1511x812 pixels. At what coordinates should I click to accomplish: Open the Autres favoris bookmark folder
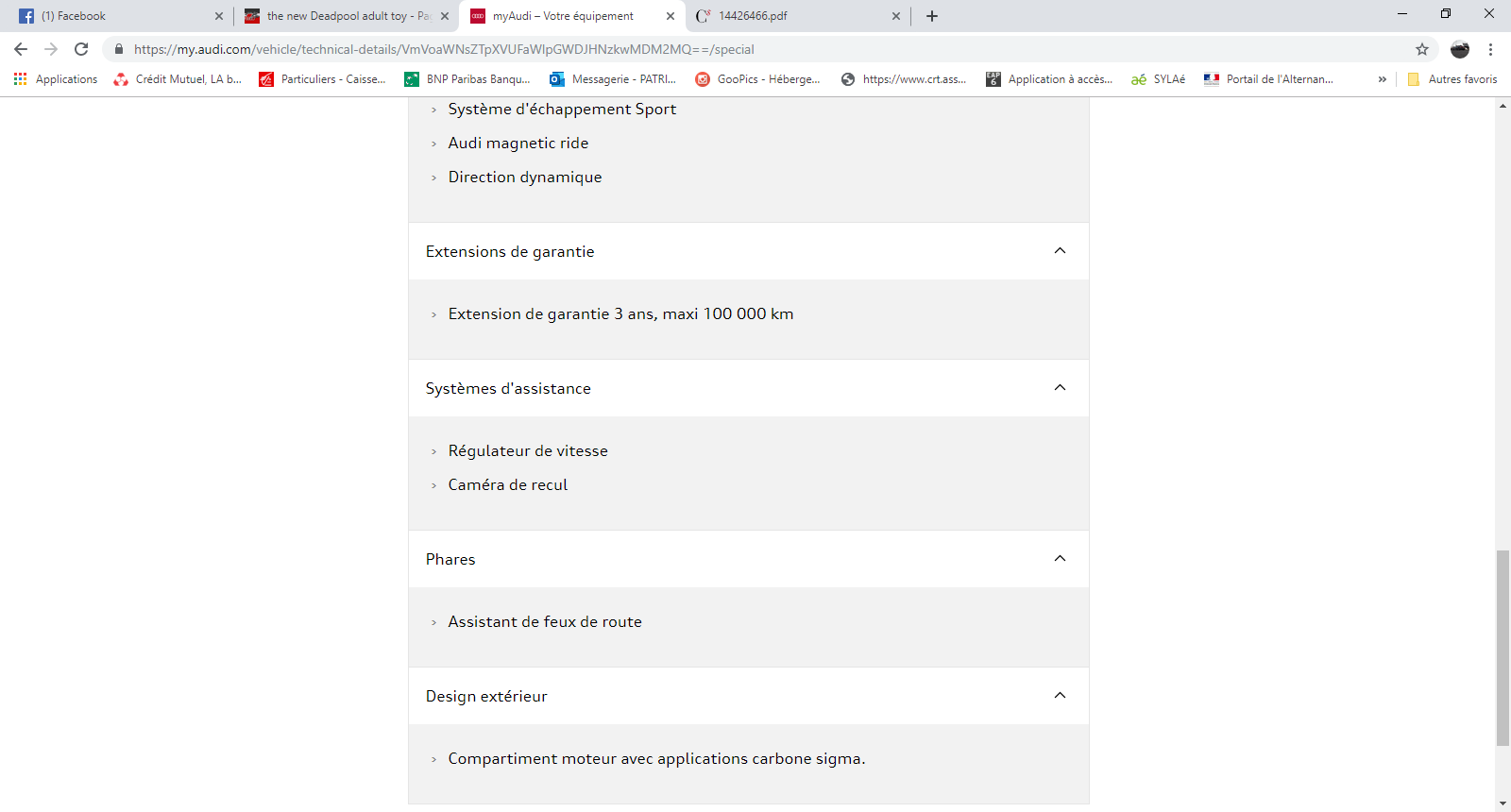tap(1452, 79)
